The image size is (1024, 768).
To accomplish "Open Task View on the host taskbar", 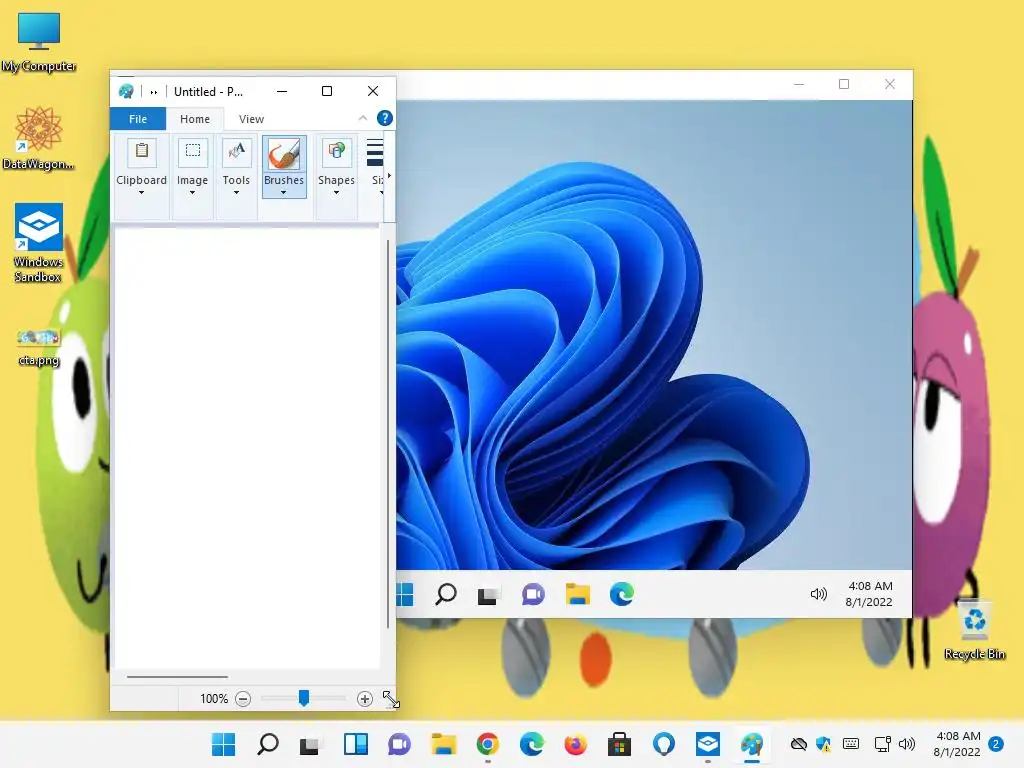I will (x=311, y=744).
